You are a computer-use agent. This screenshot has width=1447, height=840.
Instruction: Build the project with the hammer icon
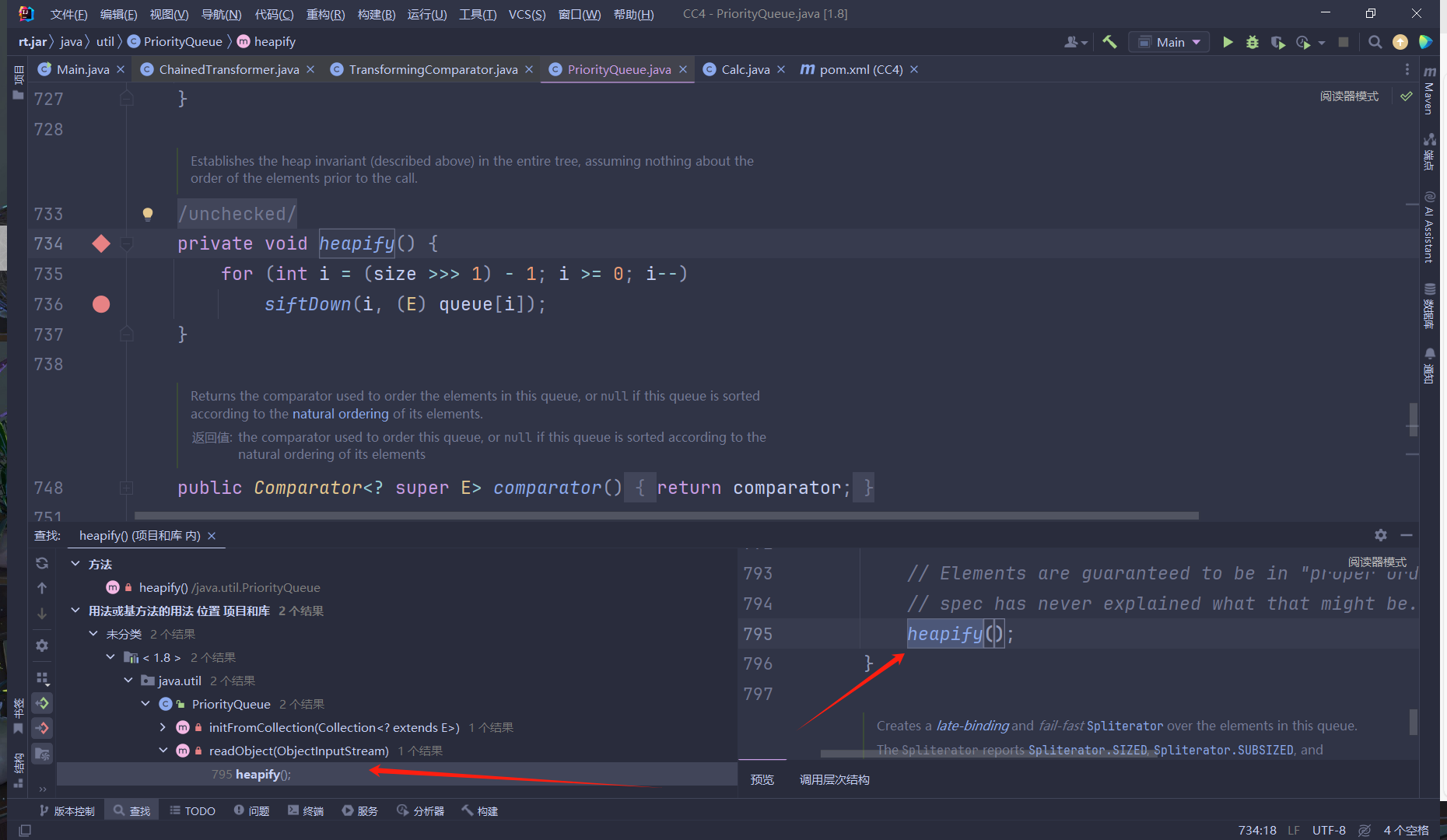click(x=1110, y=42)
